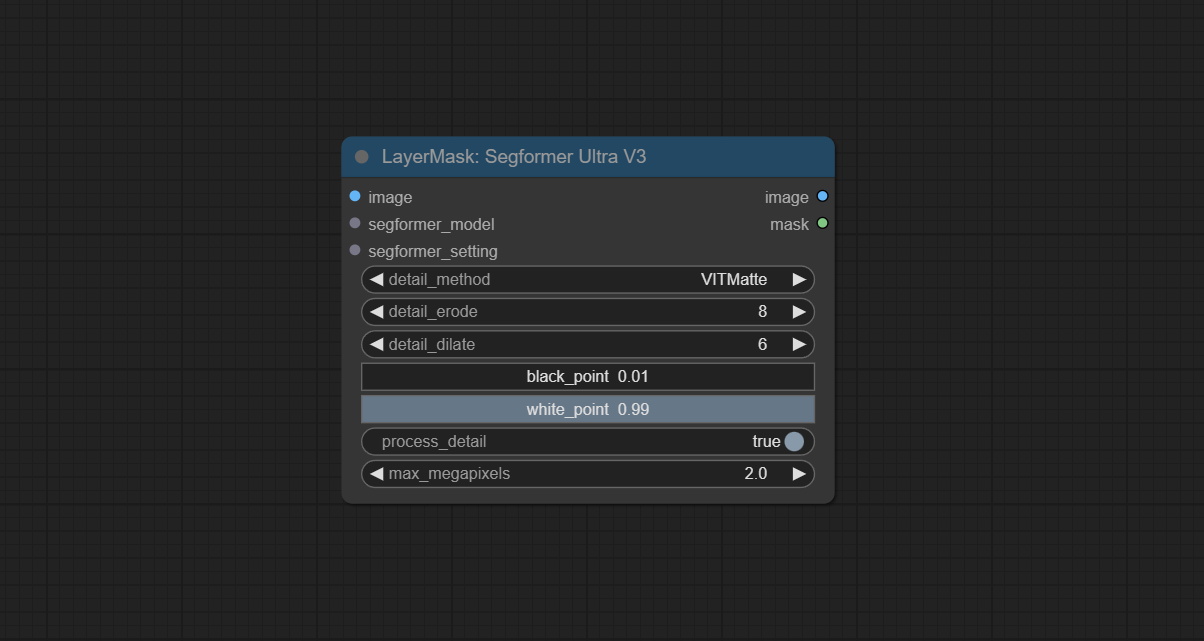Viewport: 1204px width, 641px height.
Task: Click the LayerMask: Segformer Ultra V3 title
Action: [x=514, y=157]
